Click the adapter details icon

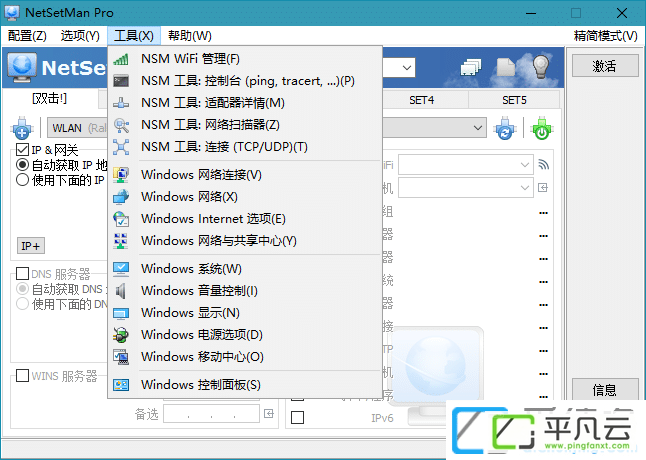point(121,103)
